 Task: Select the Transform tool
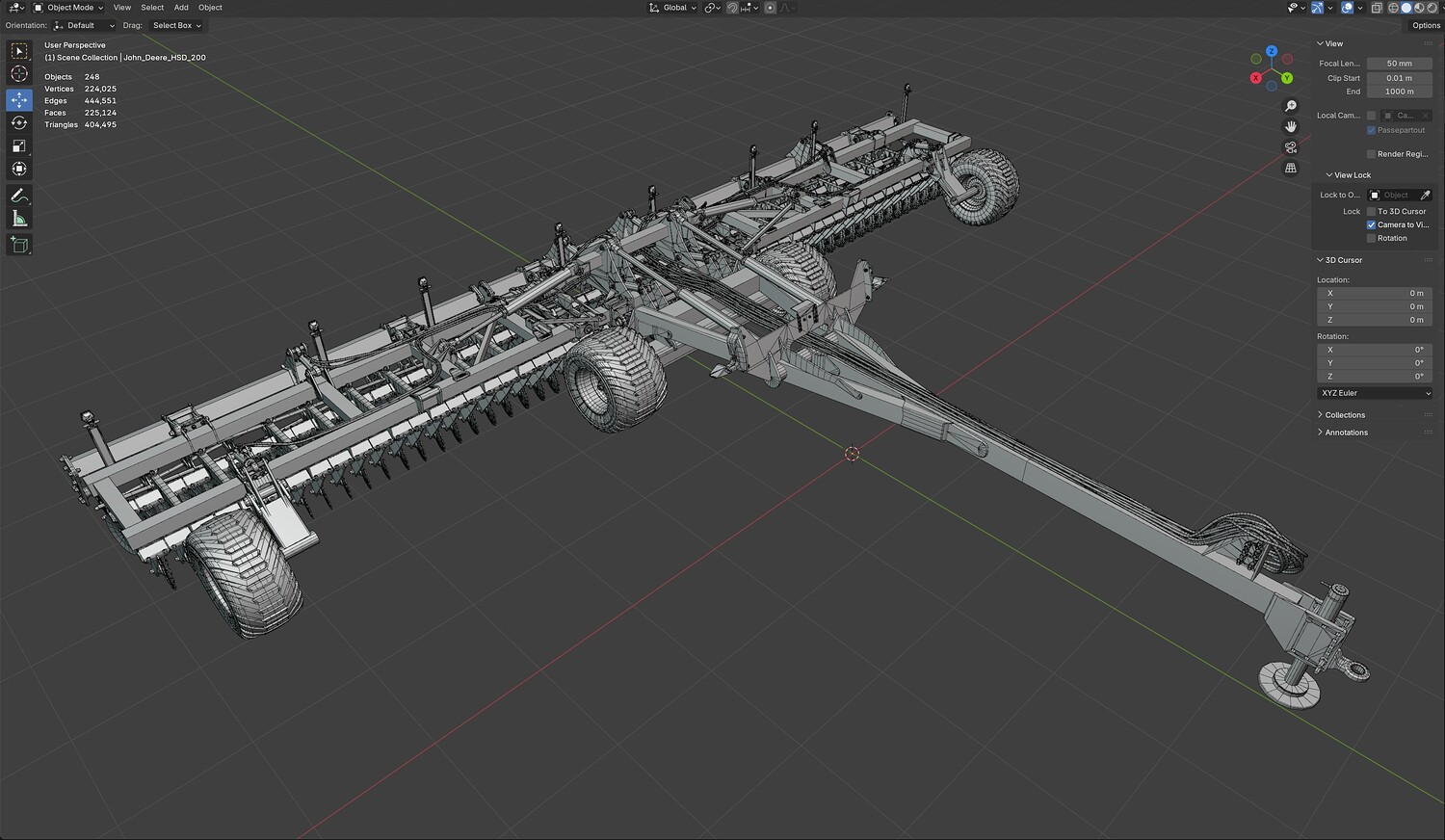19,169
